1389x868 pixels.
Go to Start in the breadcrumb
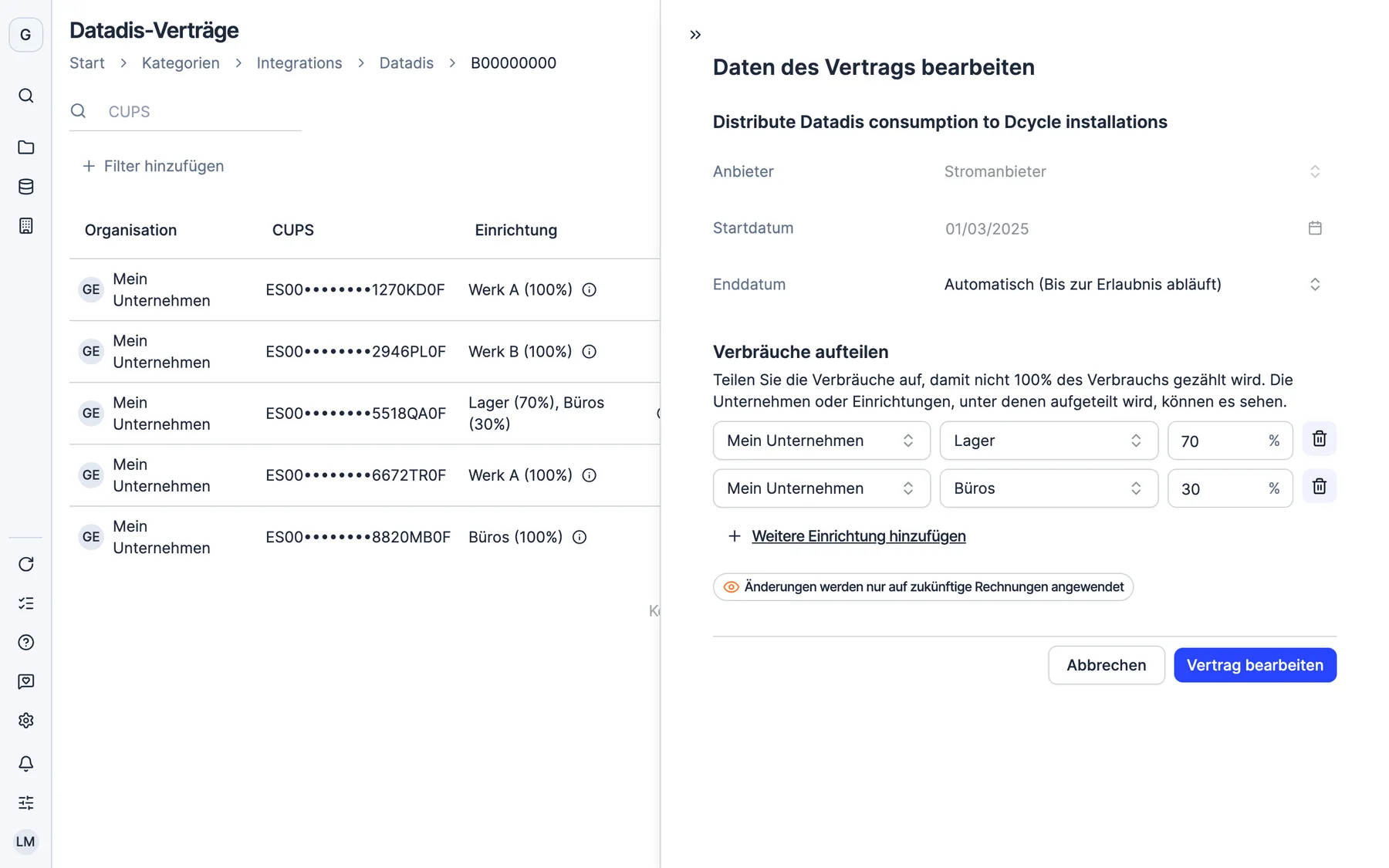(x=87, y=63)
